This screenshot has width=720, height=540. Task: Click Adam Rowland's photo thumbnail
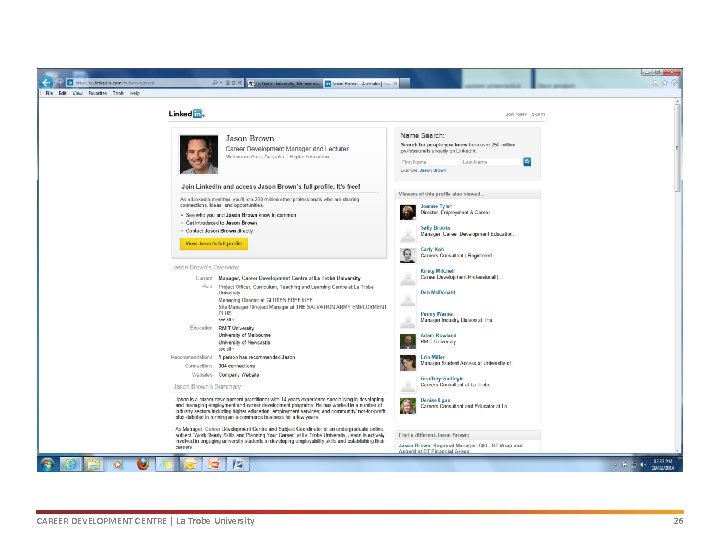click(x=408, y=341)
